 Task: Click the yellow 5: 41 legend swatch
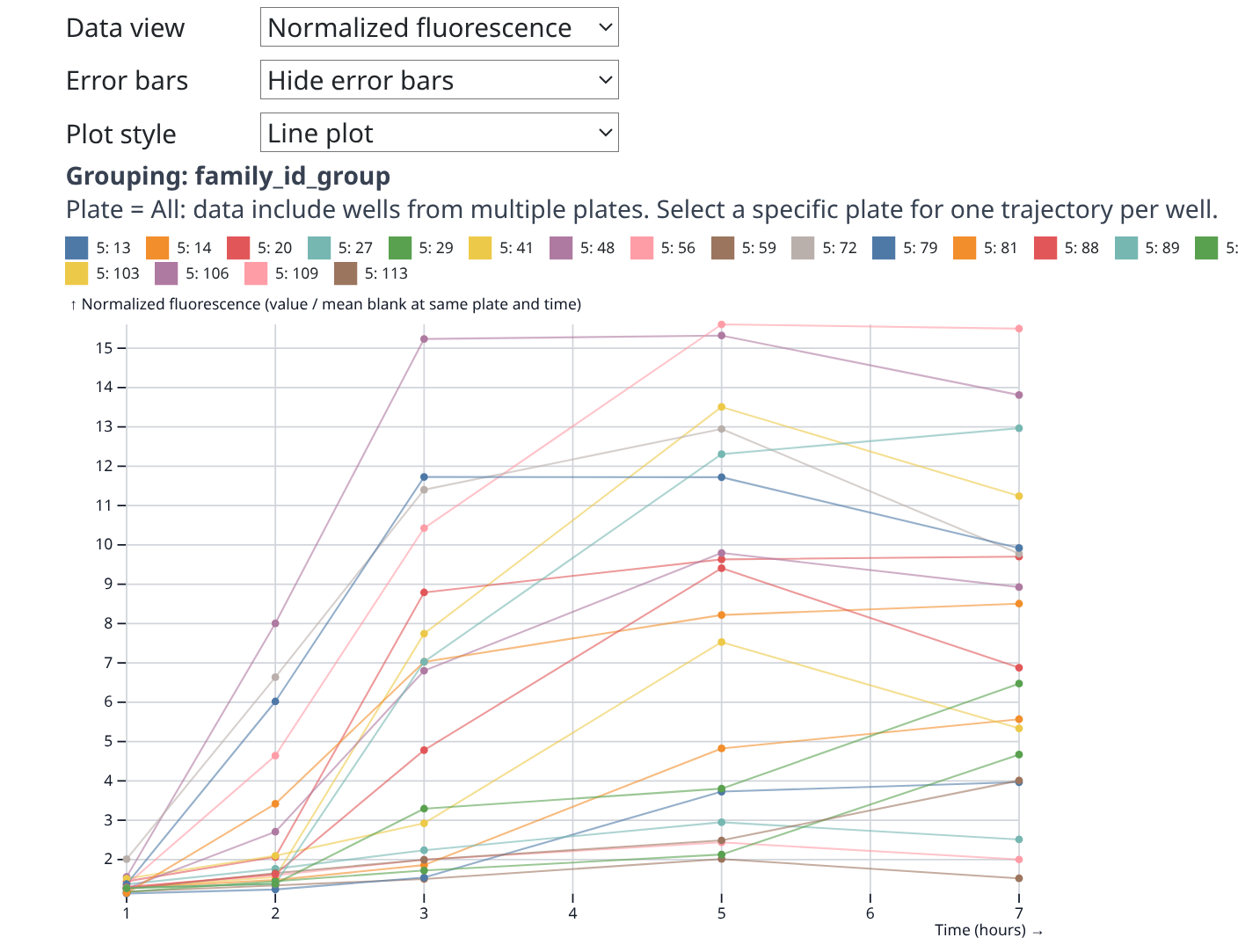point(480,248)
